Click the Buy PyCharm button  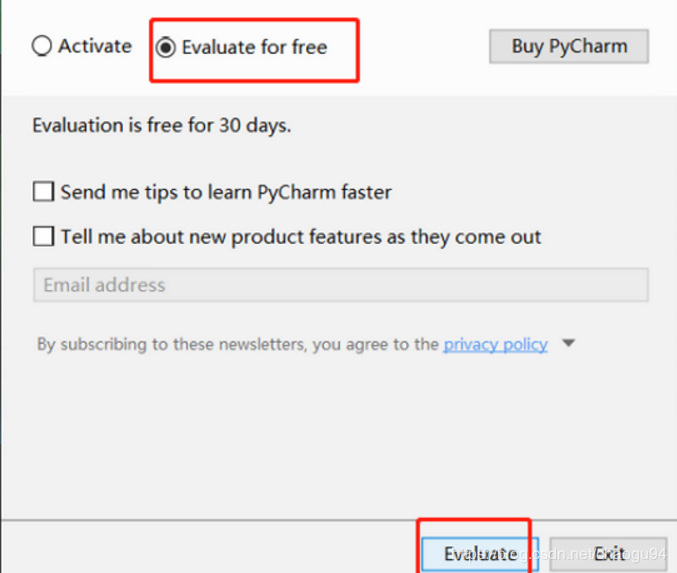(x=569, y=46)
